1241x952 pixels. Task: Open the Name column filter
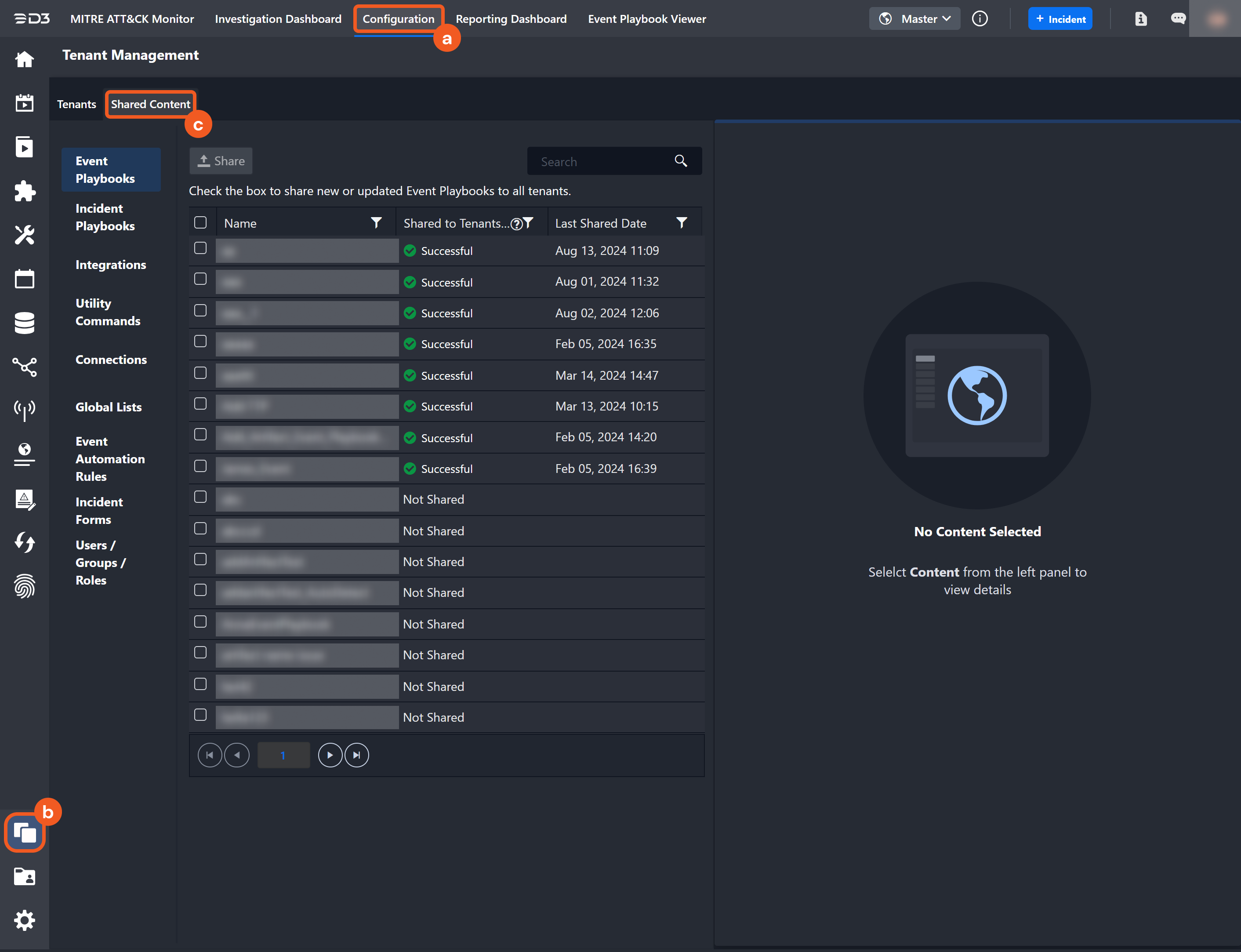coord(376,223)
